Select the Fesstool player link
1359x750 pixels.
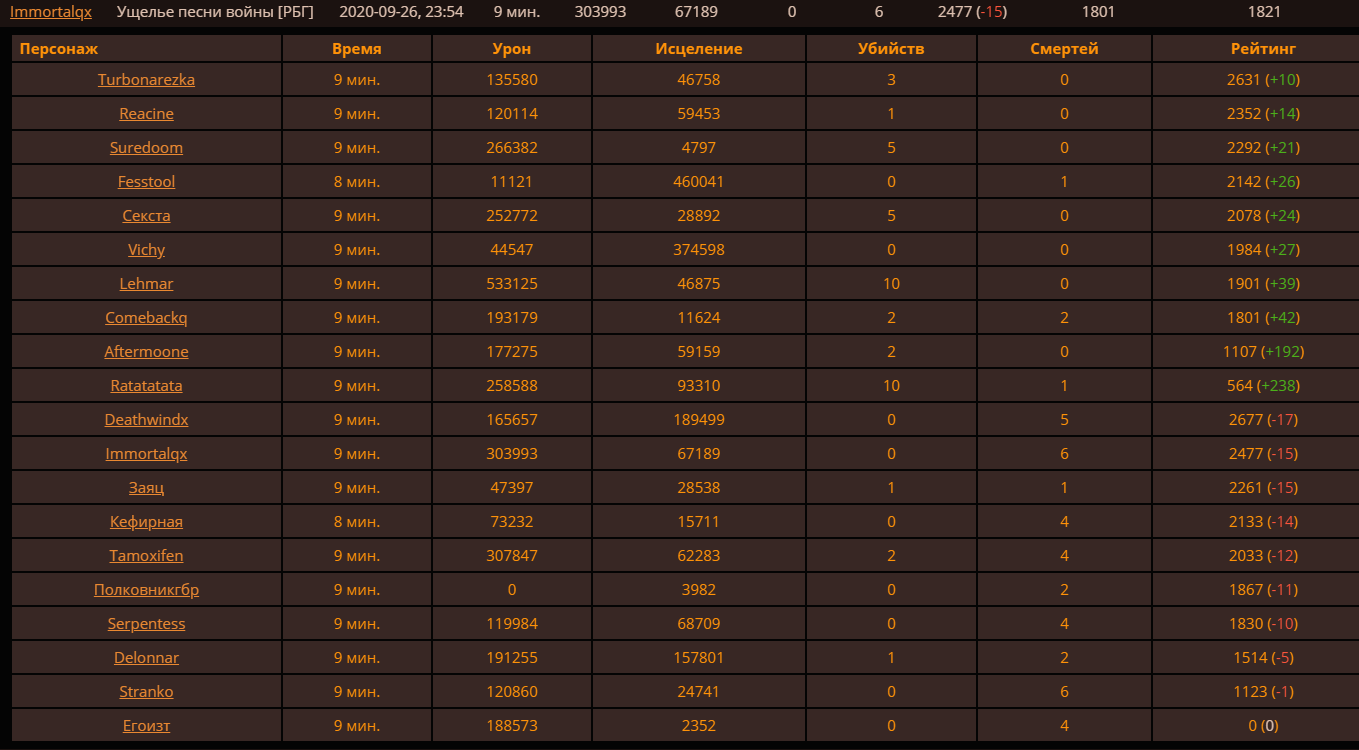[x=146, y=182]
